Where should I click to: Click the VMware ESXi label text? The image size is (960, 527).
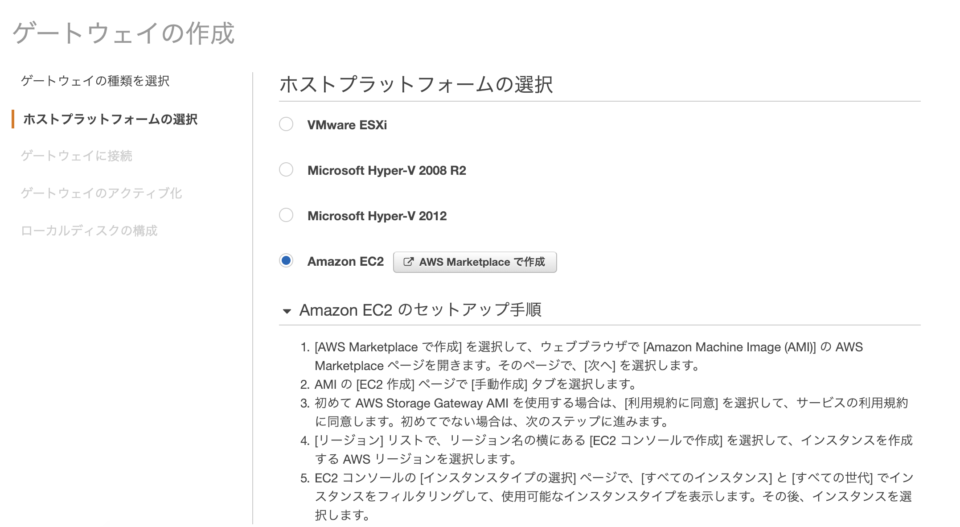tap(347, 125)
